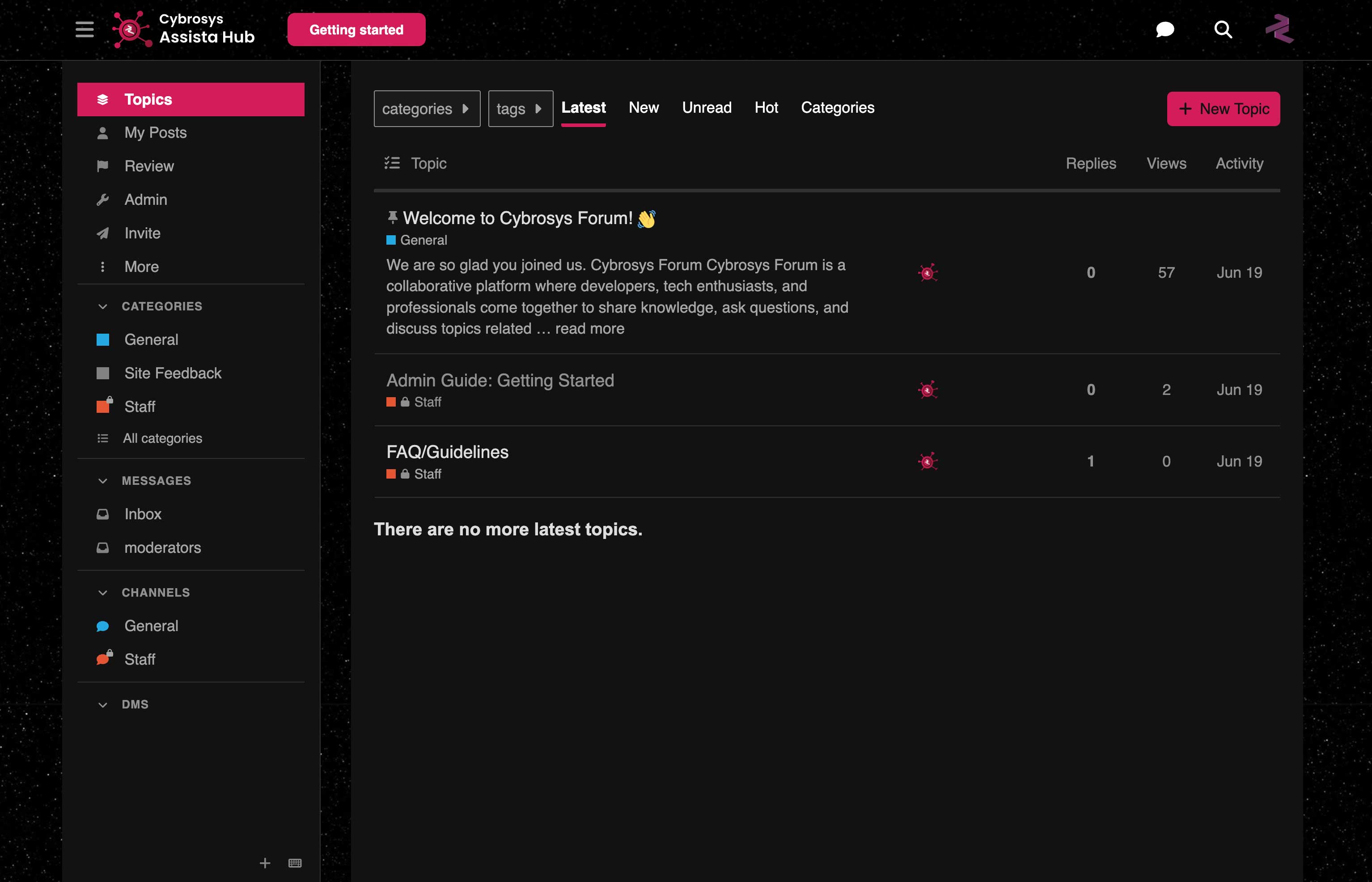Click poster avatar on FAQ/Guidelines row
Image resolution: width=1372 pixels, height=882 pixels.
pyautogui.click(x=927, y=462)
